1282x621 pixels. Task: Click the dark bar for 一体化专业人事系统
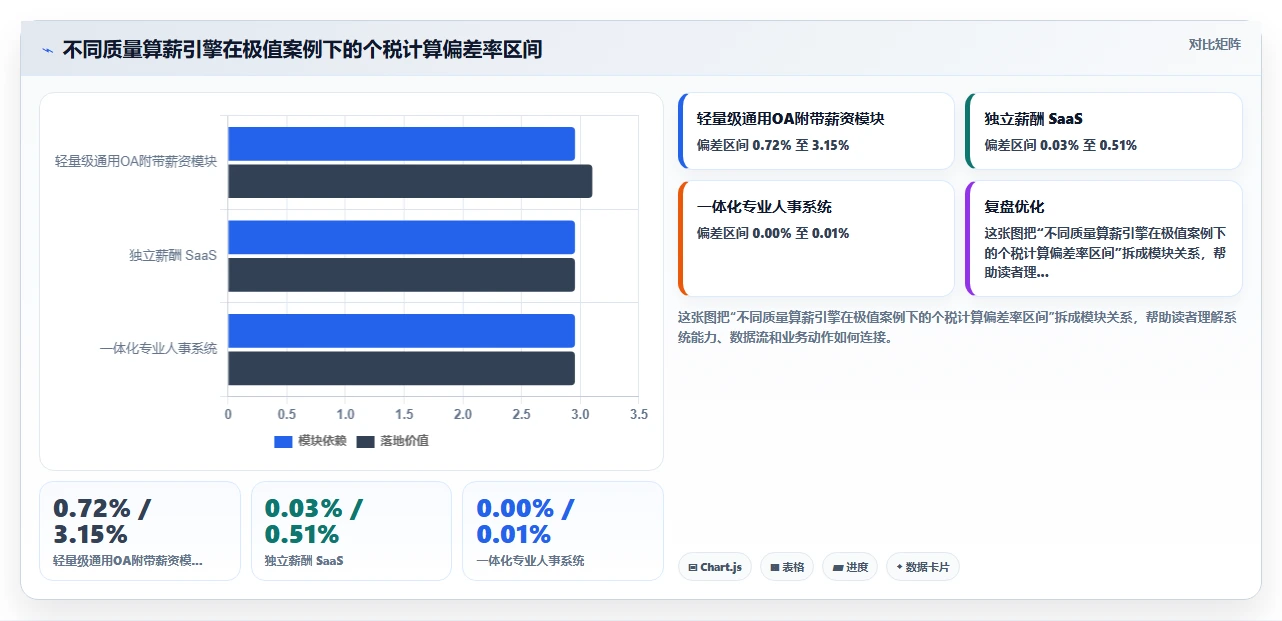tap(401, 368)
